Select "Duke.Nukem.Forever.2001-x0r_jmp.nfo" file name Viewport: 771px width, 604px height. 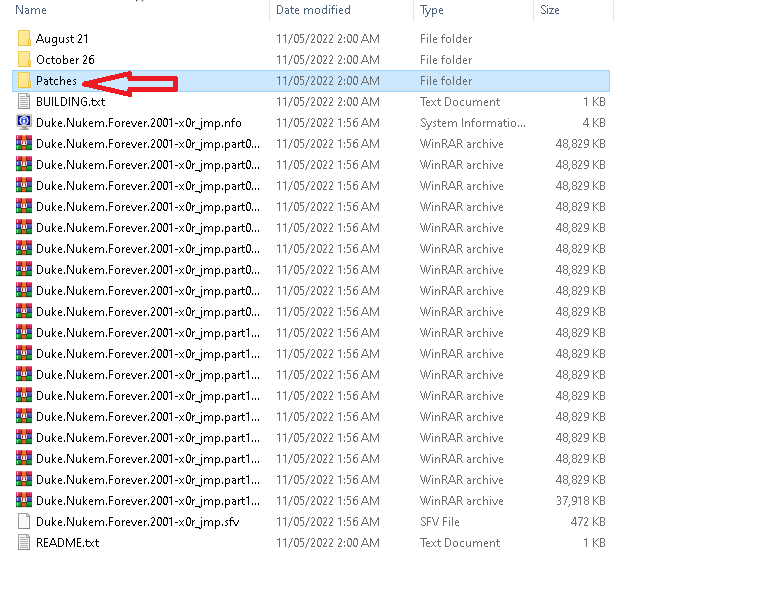tap(139, 123)
